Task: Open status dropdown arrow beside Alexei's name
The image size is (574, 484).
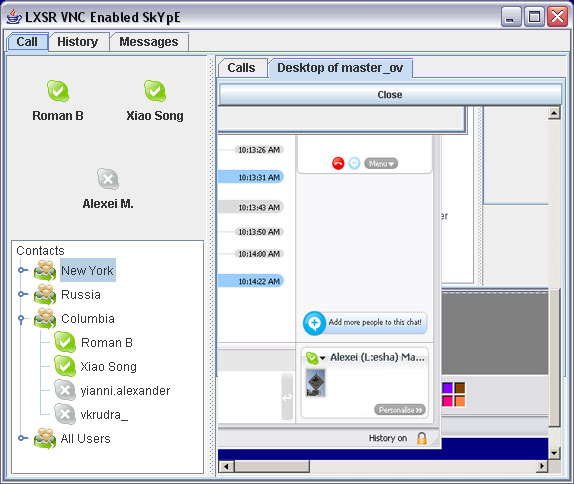Action: point(323,358)
